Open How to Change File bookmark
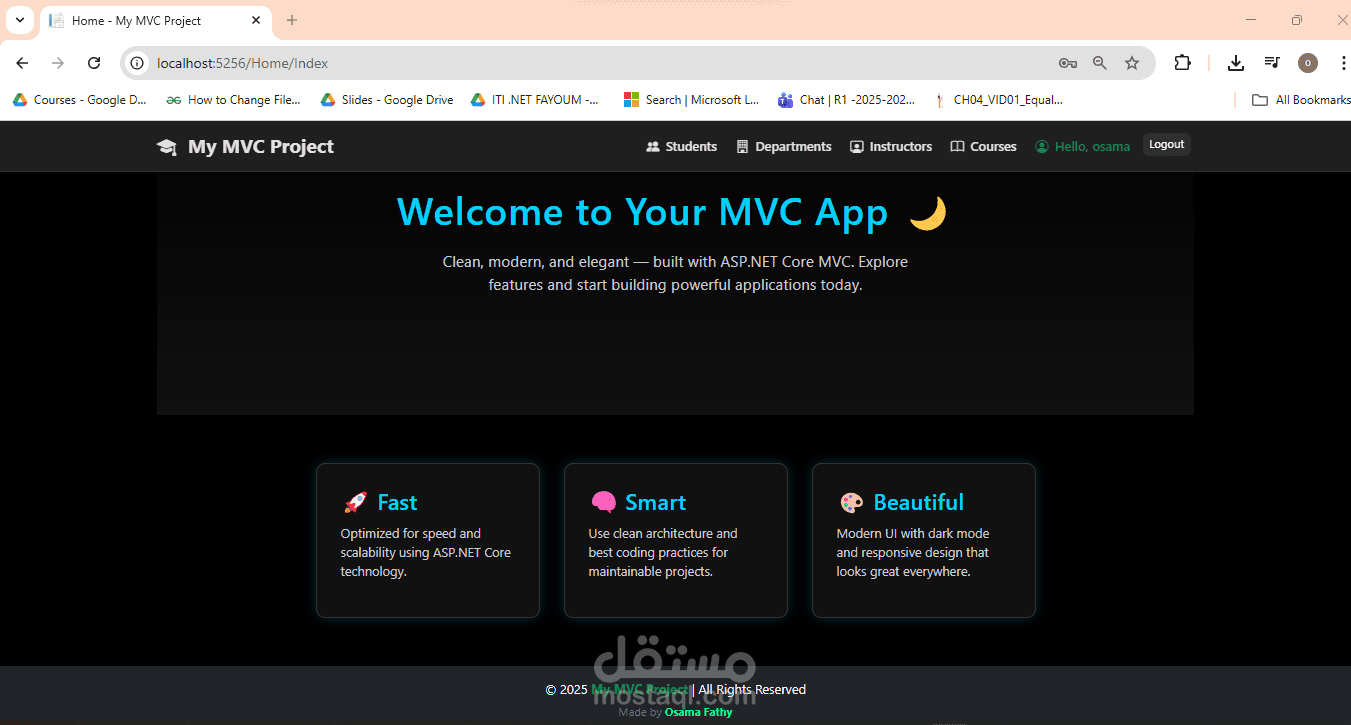 [x=233, y=100]
